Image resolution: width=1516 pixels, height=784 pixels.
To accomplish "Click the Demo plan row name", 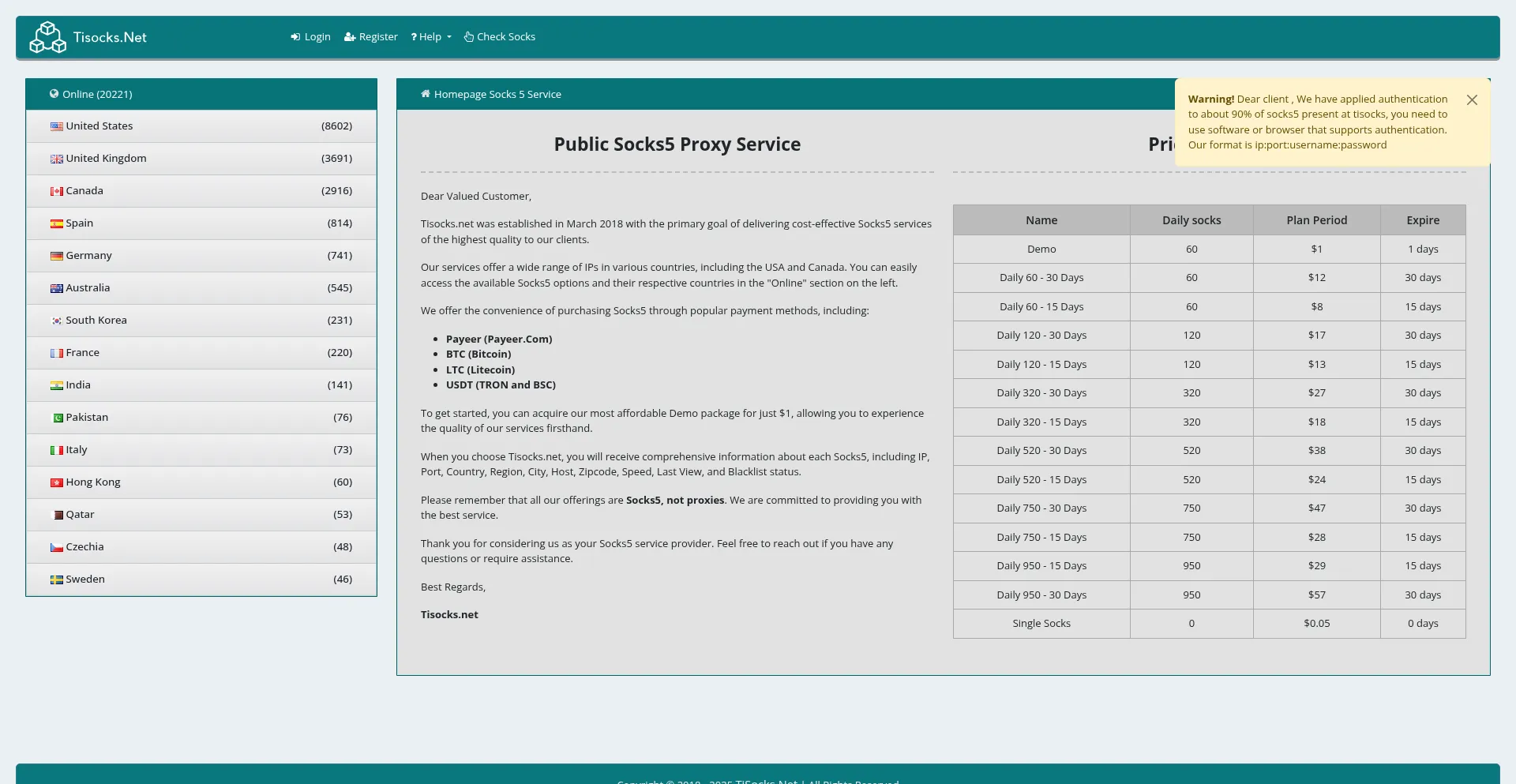I will (1041, 249).
